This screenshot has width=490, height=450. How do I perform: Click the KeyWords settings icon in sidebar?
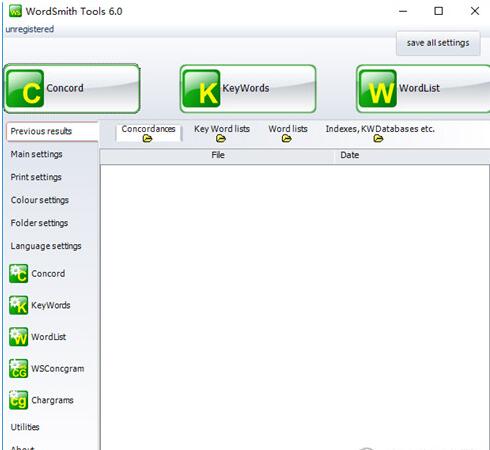[18, 305]
